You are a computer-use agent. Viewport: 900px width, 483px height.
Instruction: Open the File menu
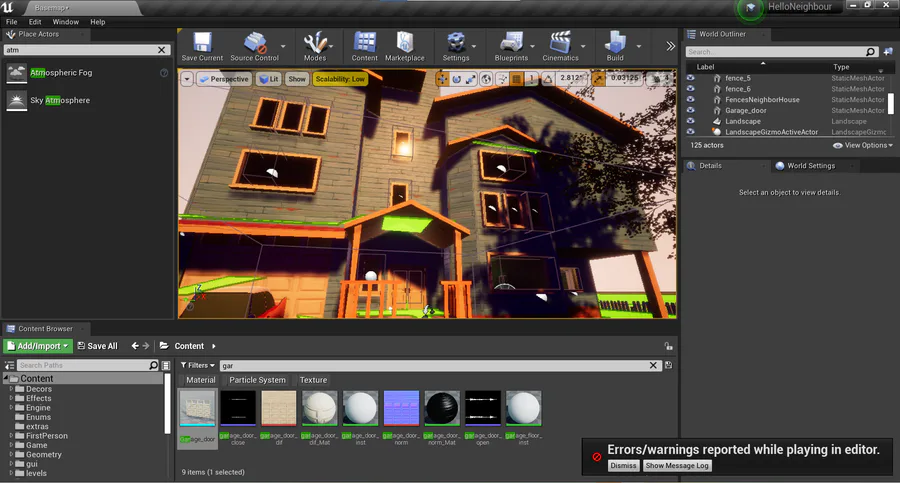11,22
